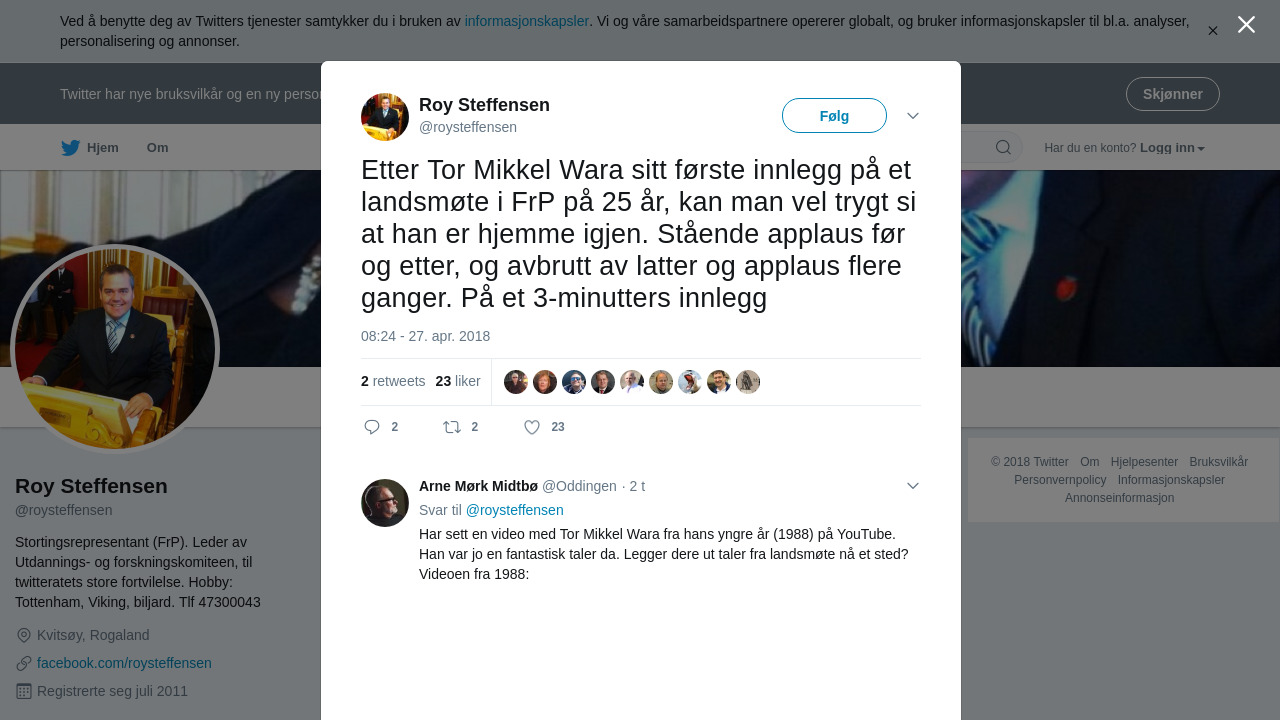The width and height of the screenshot is (1280, 720).
Task: Dismiss the cookie notice small x
Action: 1213,31
